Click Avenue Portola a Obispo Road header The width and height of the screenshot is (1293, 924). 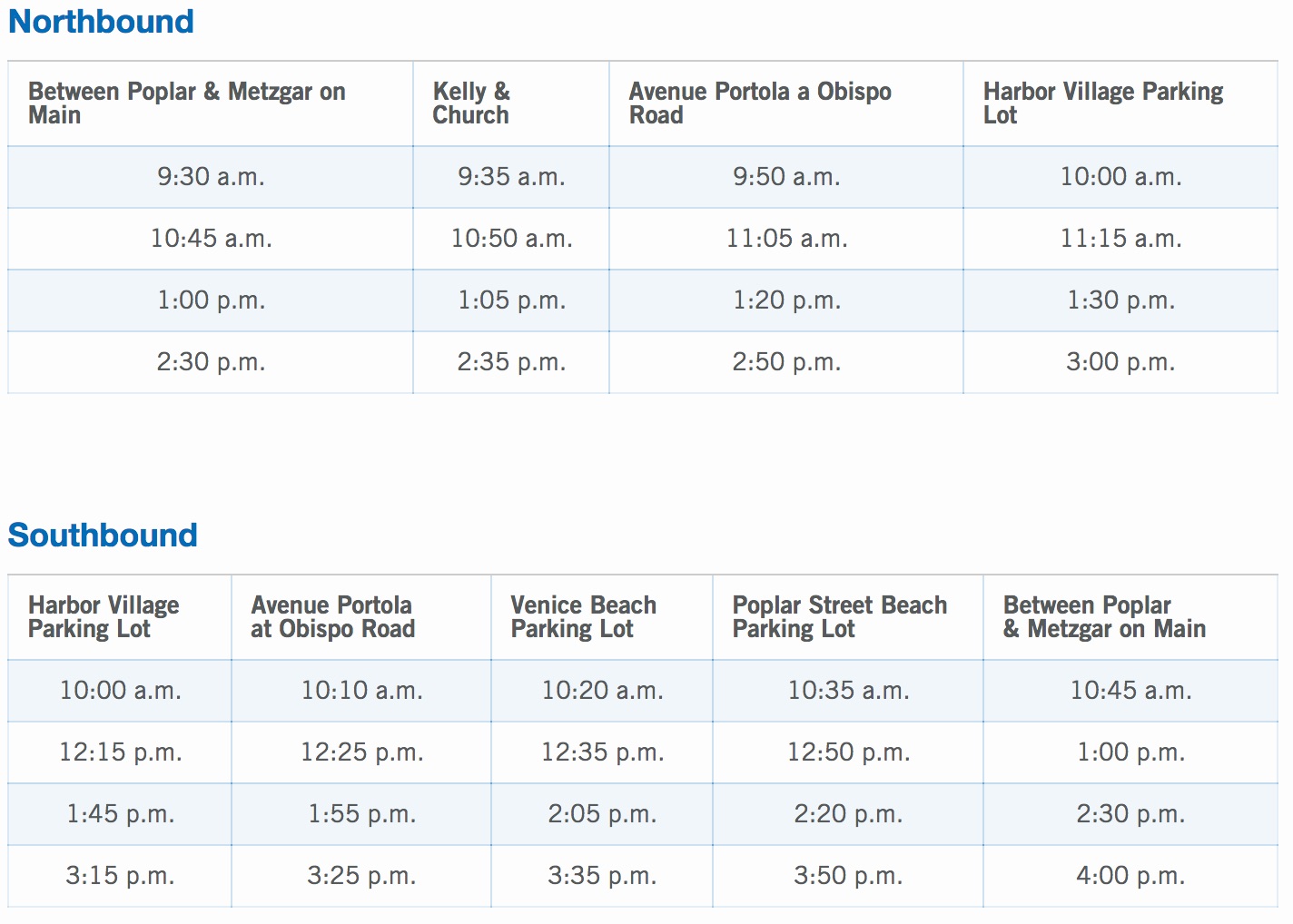760,103
